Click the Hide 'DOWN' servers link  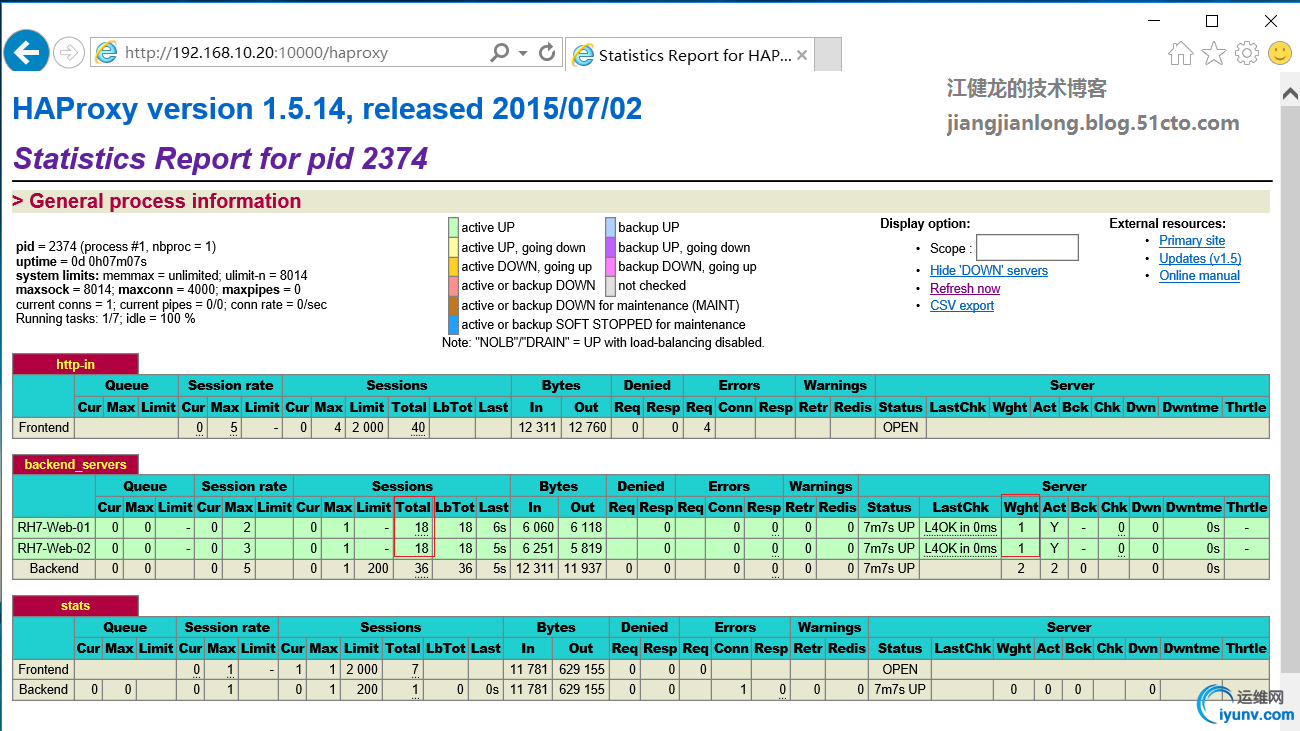tap(988, 270)
